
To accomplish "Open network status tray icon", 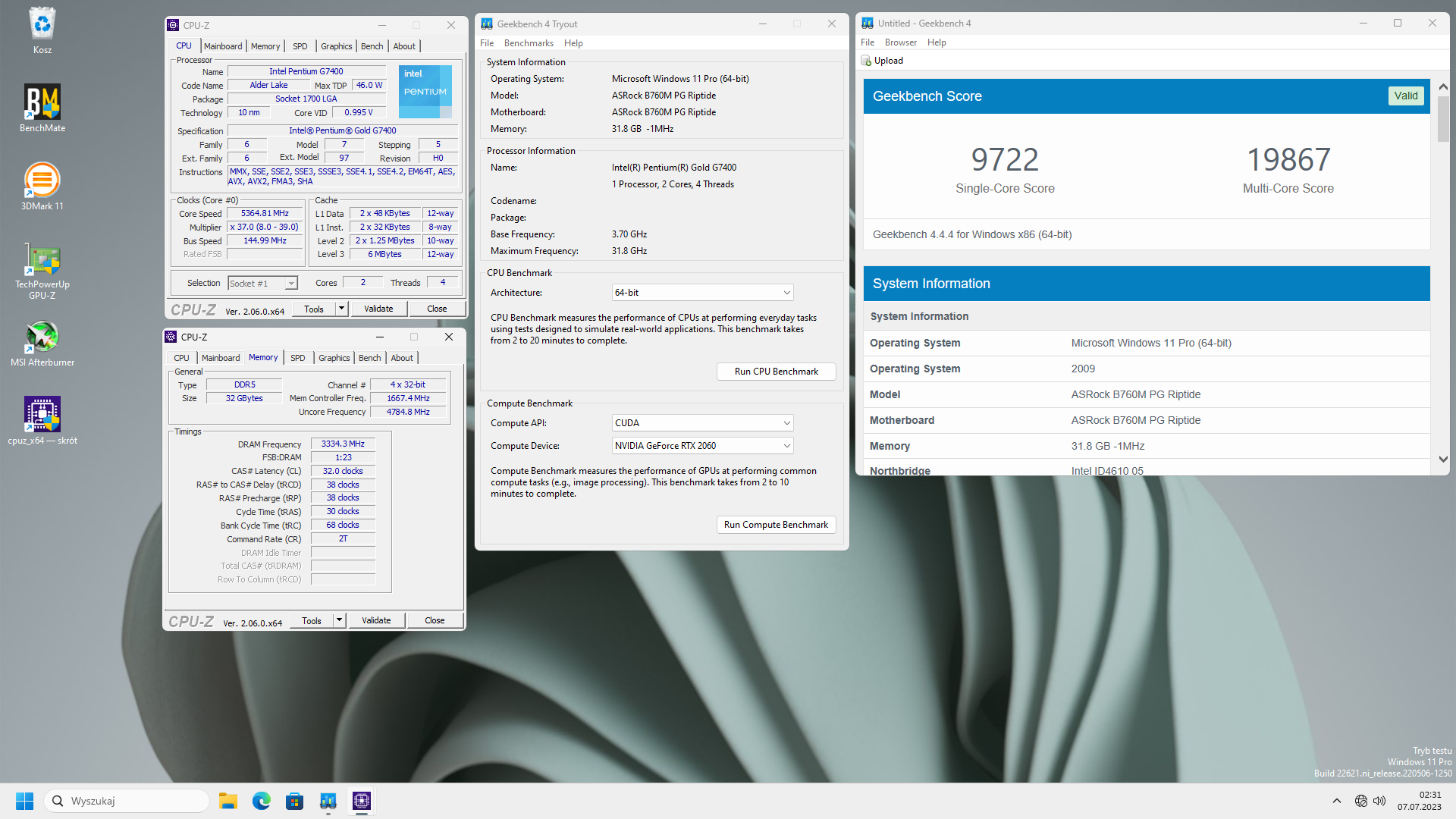I will pyautogui.click(x=1361, y=801).
